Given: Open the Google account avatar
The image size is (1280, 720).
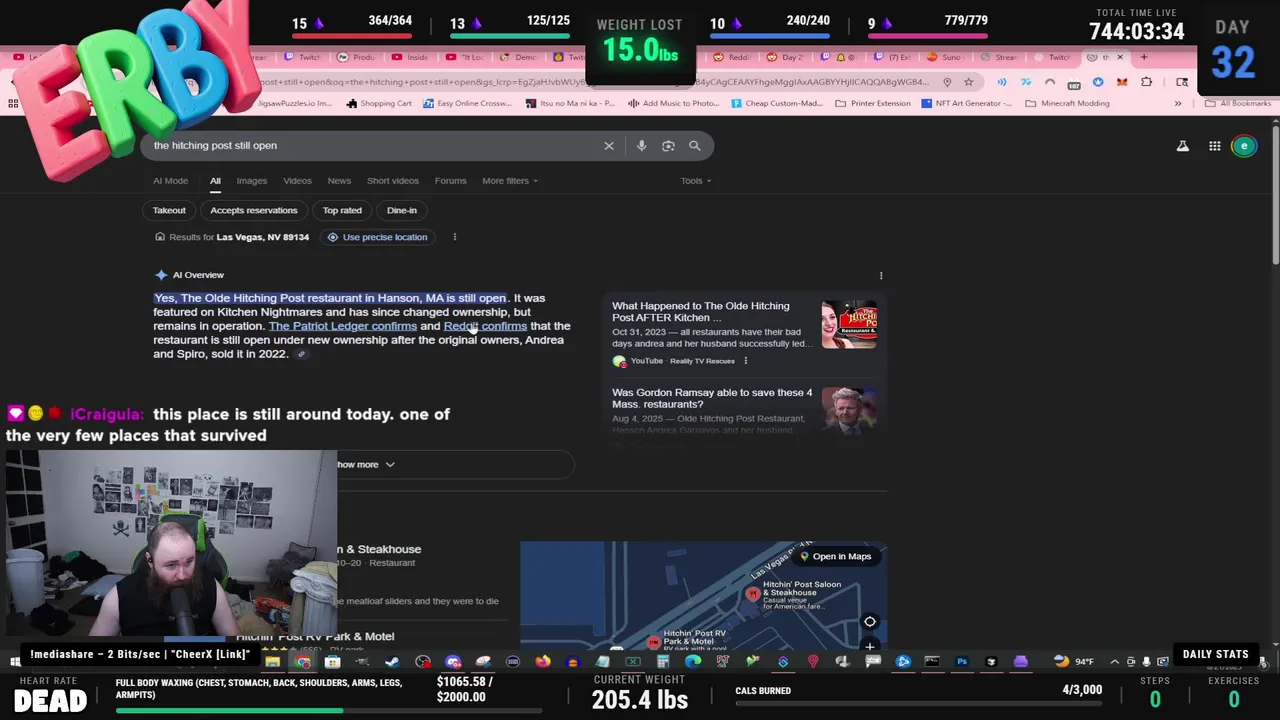Looking at the screenshot, I should tap(1244, 146).
